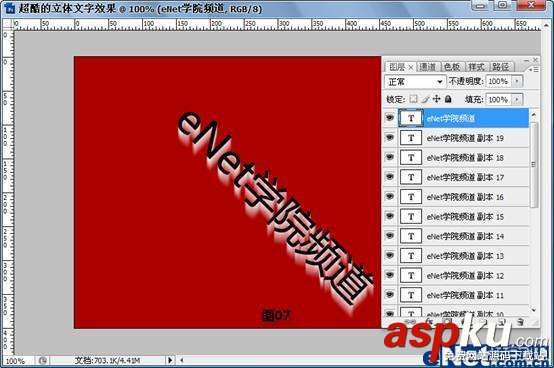Image resolution: width=554 pixels, height=368 pixels.
Task: Select layer name eNet学院频道 副本 15
Action: (465, 216)
